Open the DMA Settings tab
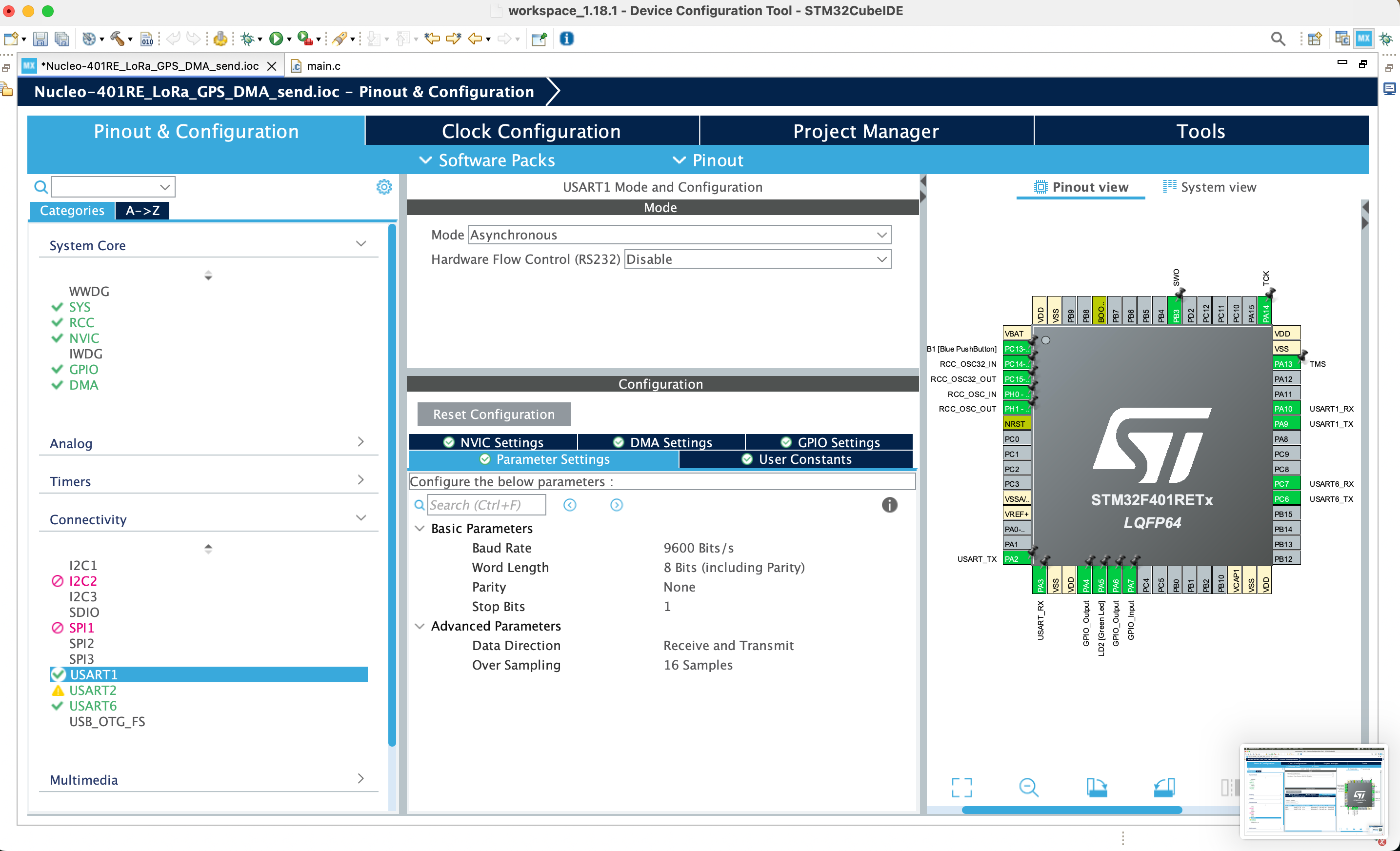This screenshot has height=851, width=1400. pyautogui.click(x=662, y=442)
